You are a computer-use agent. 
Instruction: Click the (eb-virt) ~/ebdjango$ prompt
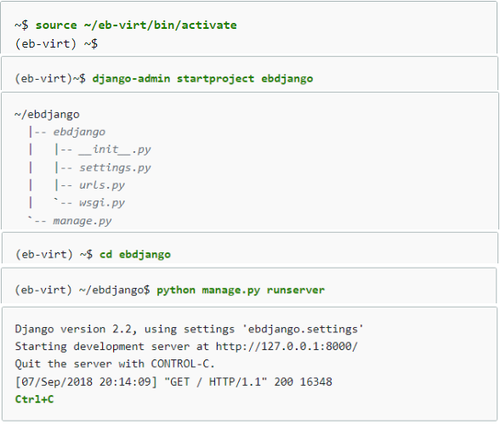[82, 290]
